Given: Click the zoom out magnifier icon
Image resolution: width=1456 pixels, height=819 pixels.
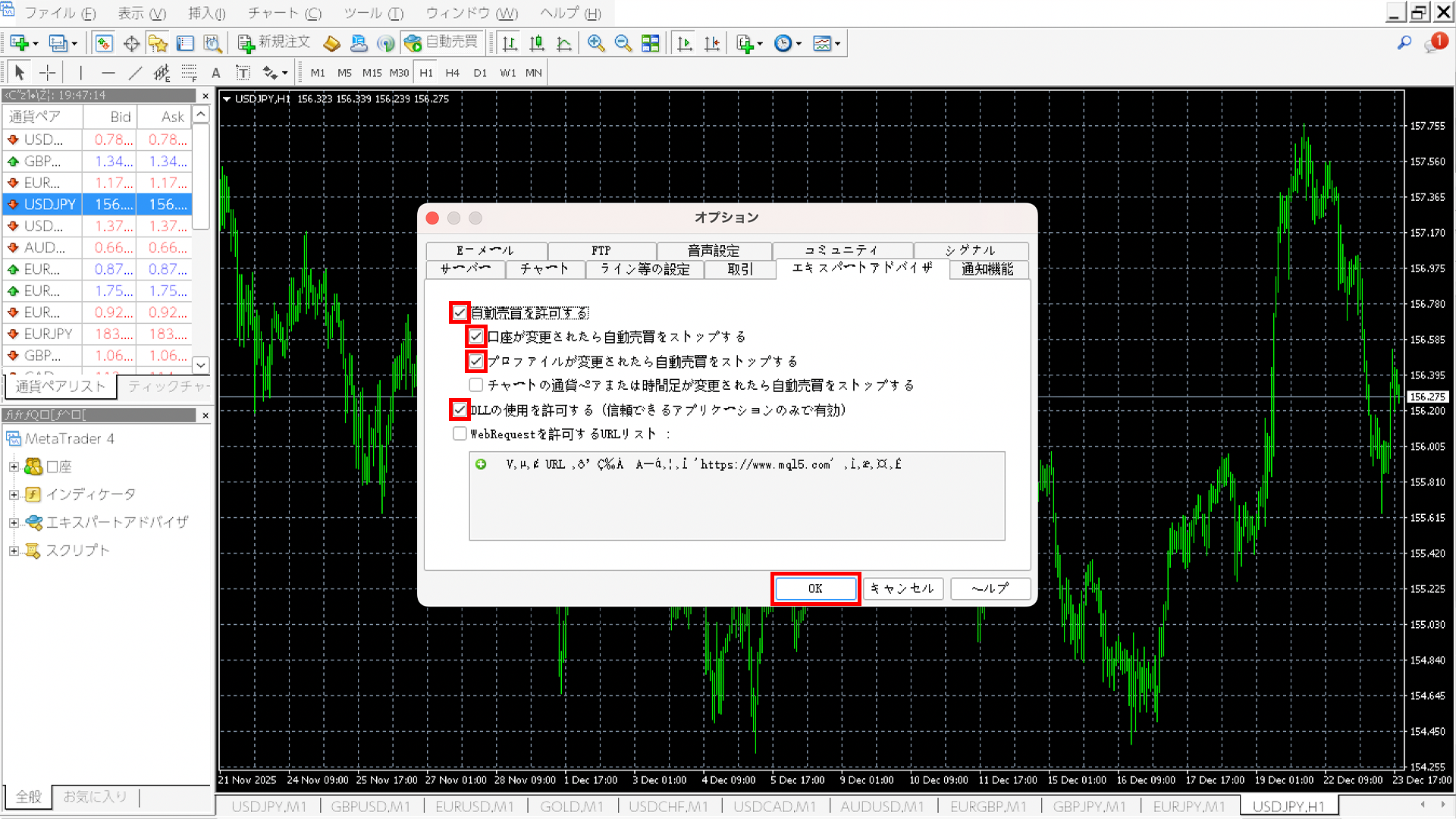Looking at the screenshot, I should (x=623, y=43).
